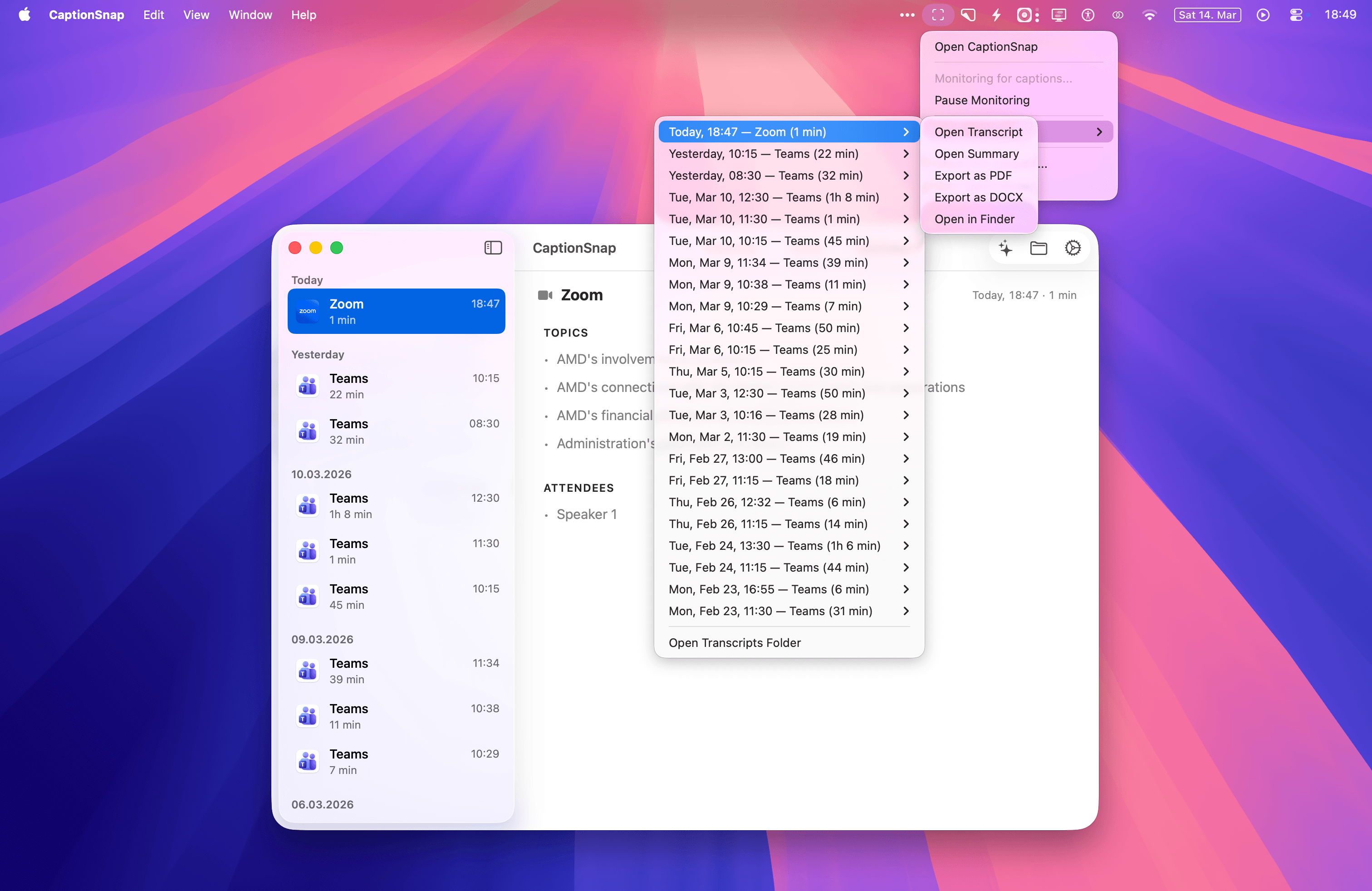Select the 11:34 Teams 39 min session
The height and width of the screenshot is (891, 1372).
tap(396, 671)
